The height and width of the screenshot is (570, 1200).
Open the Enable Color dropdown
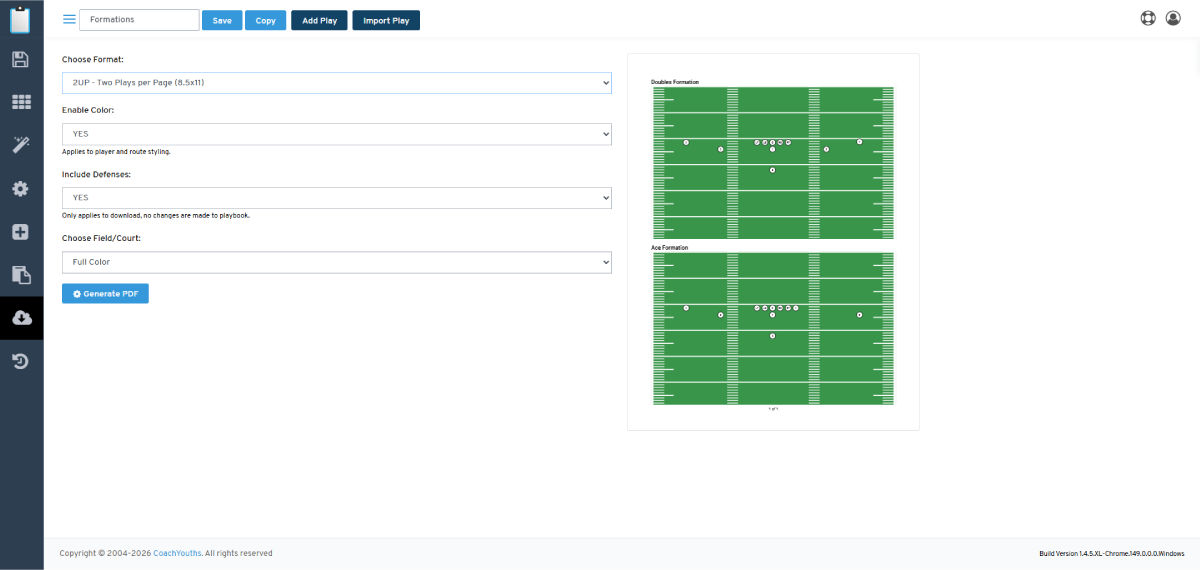[337, 133]
